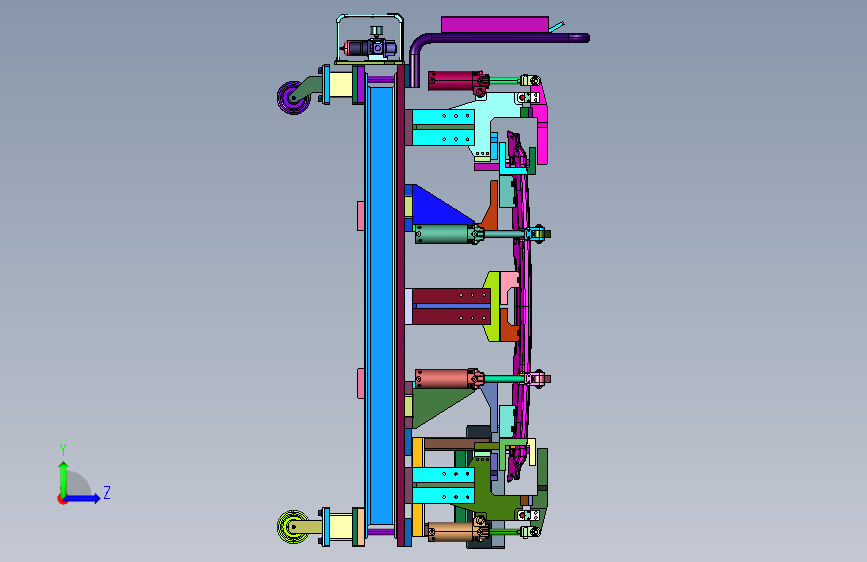Screen dimensions: 867x562
Task: Select the motor inside the top cage
Action: 370,48
